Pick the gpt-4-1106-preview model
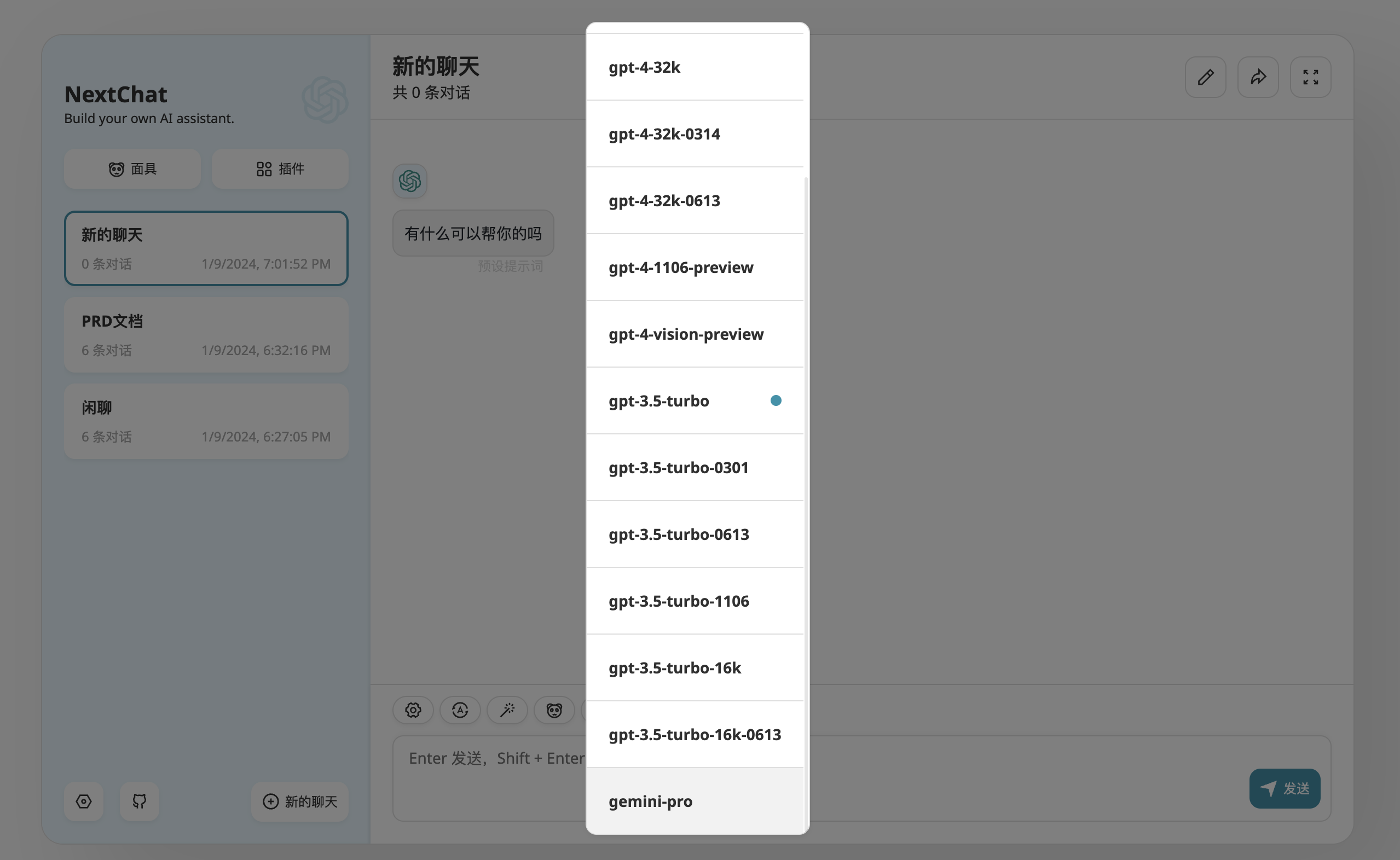Image resolution: width=1400 pixels, height=860 pixels. coord(695,268)
